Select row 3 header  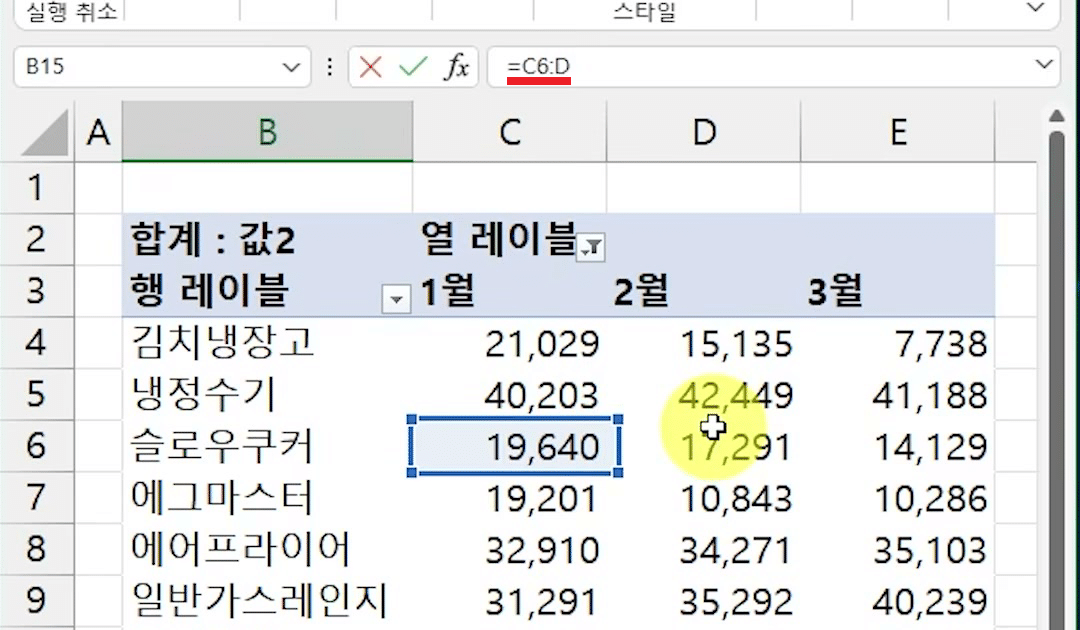coord(37,291)
